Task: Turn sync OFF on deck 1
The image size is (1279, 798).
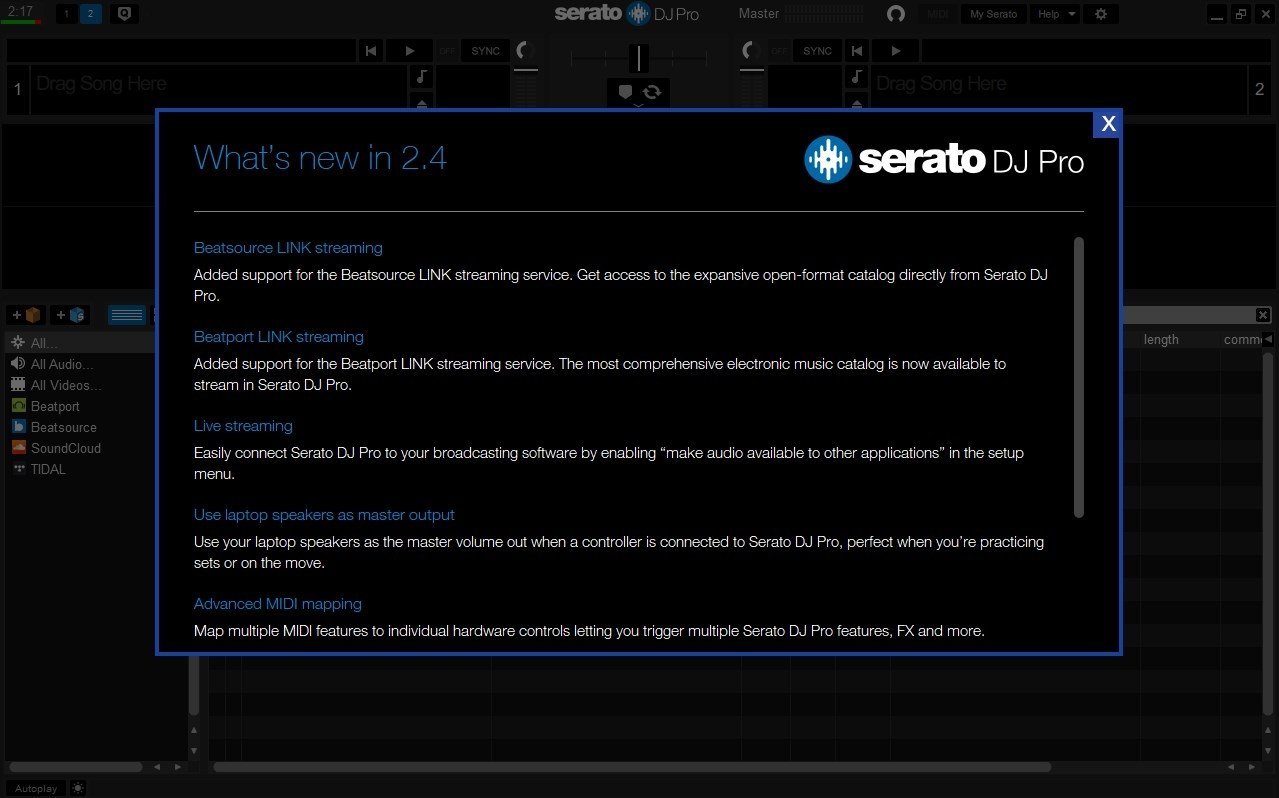Action: coord(447,51)
